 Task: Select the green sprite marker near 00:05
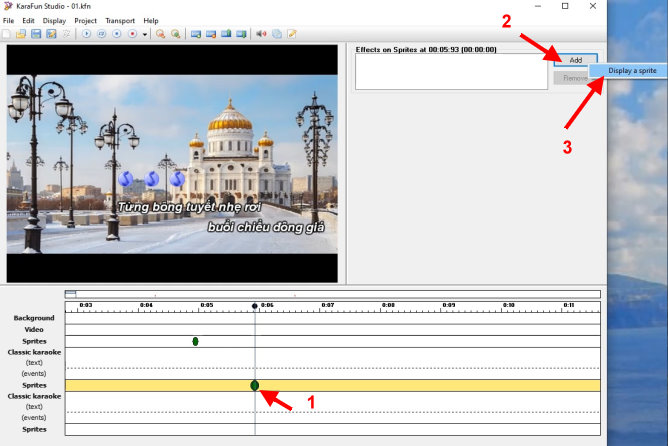click(195, 341)
